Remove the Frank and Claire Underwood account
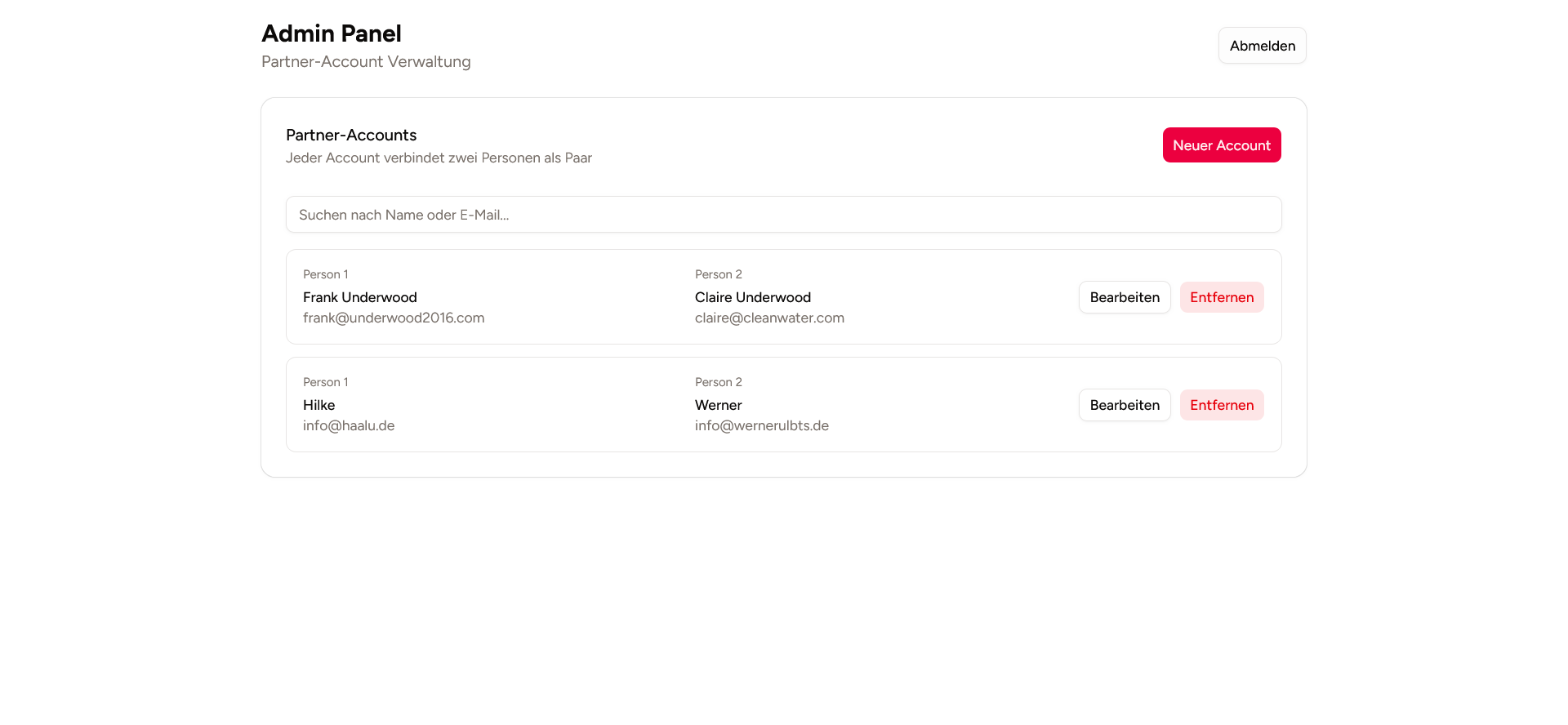The image size is (1568, 725). click(1221, 297)
